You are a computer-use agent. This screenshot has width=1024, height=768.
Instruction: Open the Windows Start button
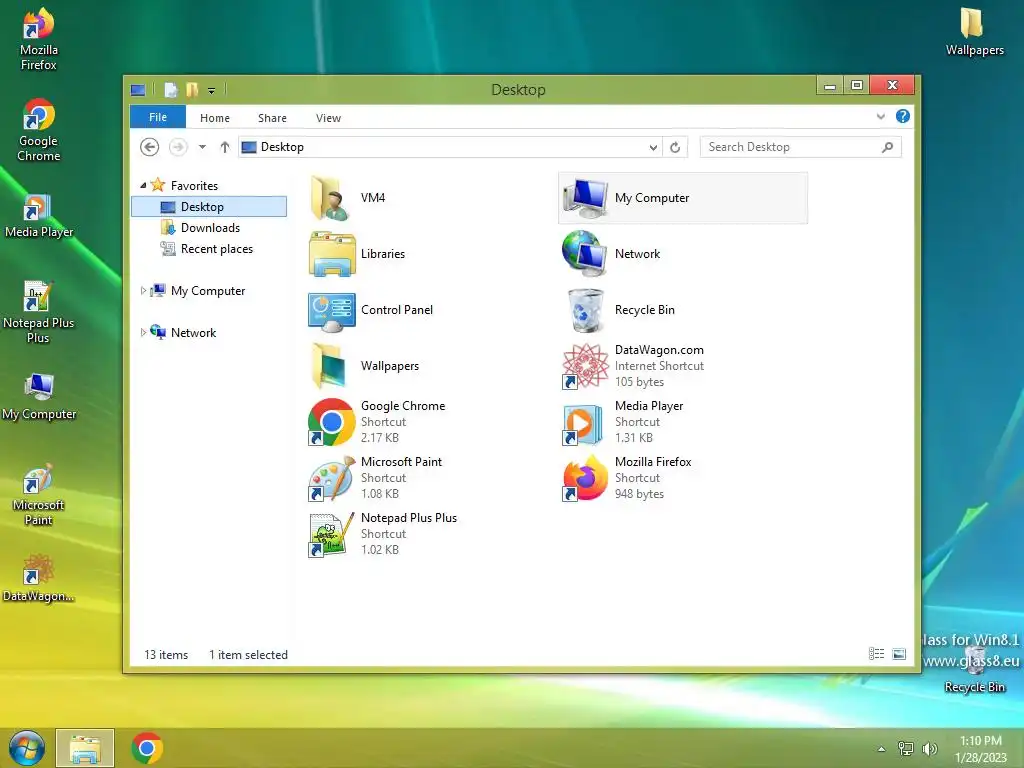(26, 748)
